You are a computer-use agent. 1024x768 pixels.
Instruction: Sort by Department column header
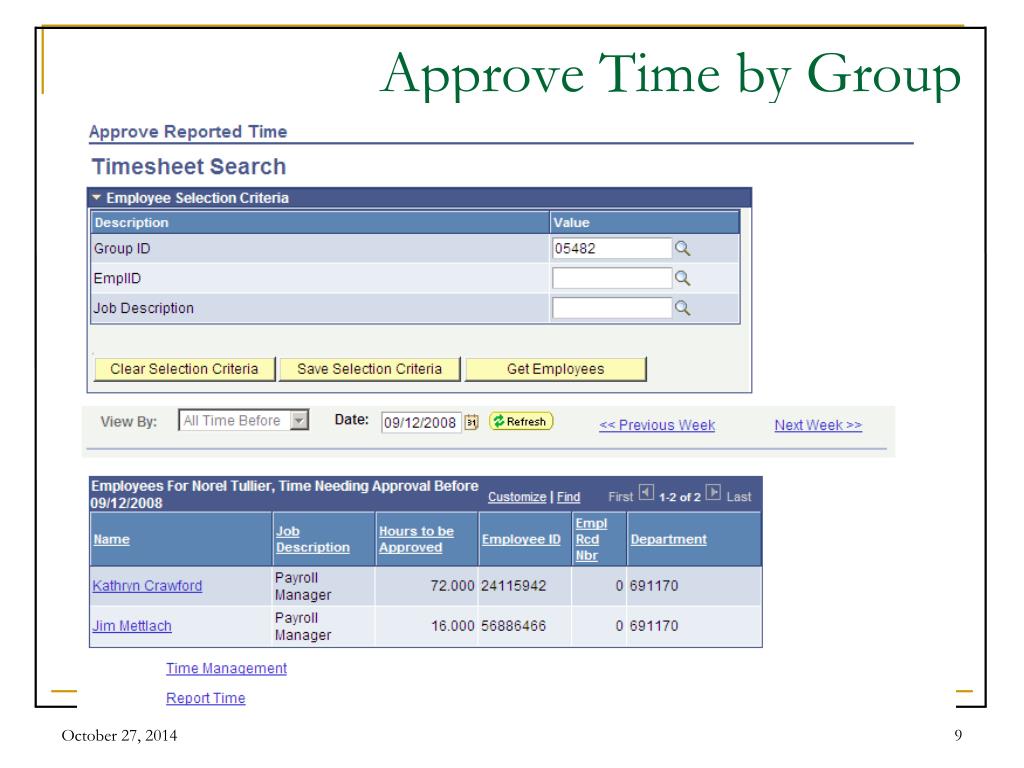click(669, 539)
